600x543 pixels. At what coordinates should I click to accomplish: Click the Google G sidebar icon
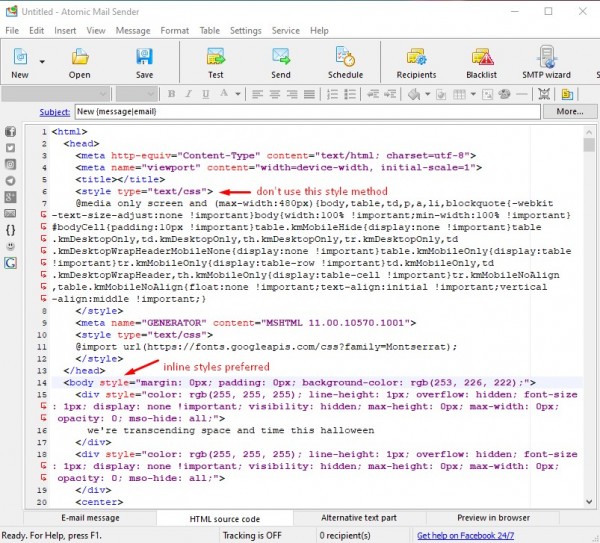click(x=10, y=263)
